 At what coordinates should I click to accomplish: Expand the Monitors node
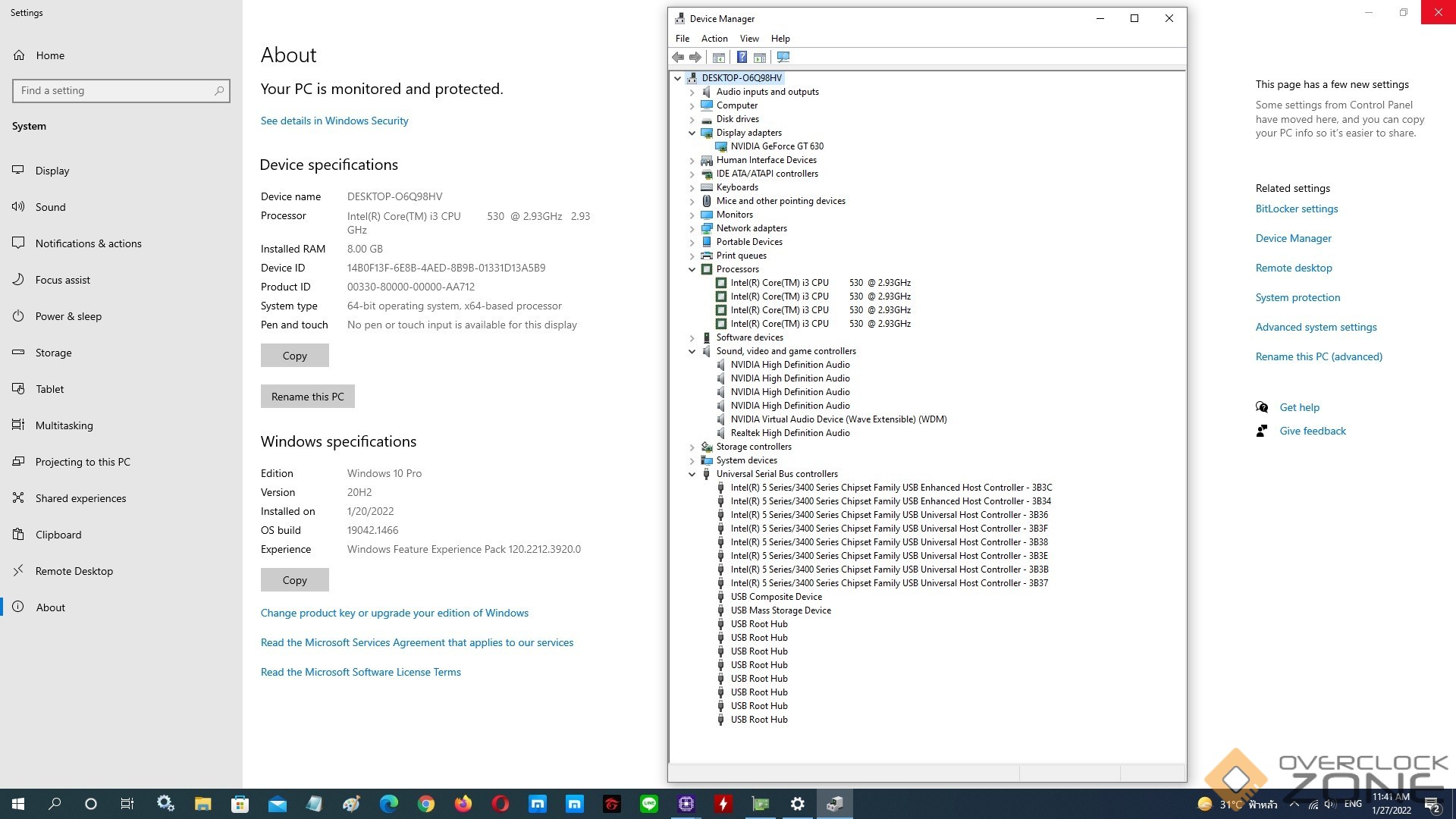coord(692,215)
